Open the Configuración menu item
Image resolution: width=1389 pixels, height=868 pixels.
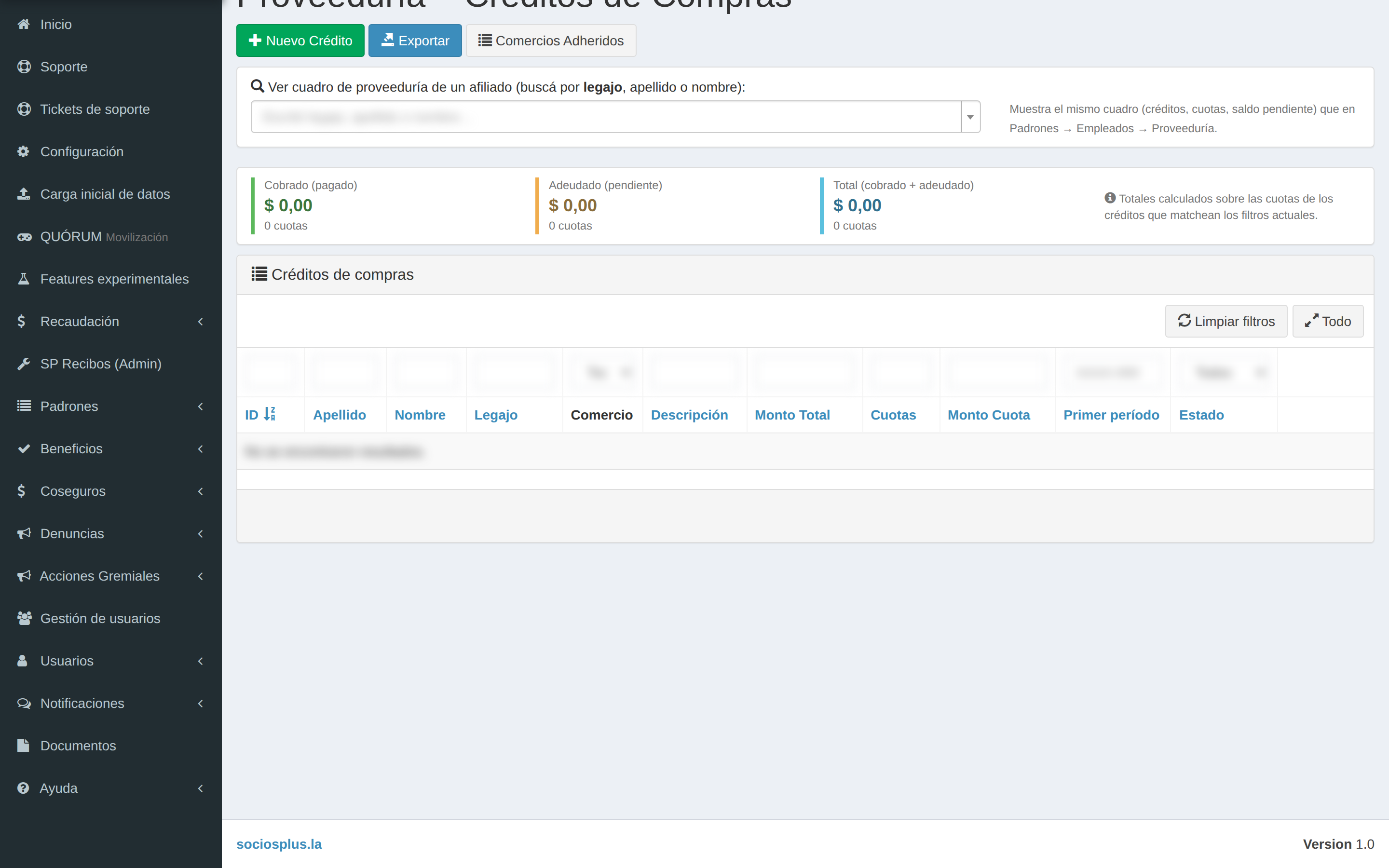pos(111,151)
